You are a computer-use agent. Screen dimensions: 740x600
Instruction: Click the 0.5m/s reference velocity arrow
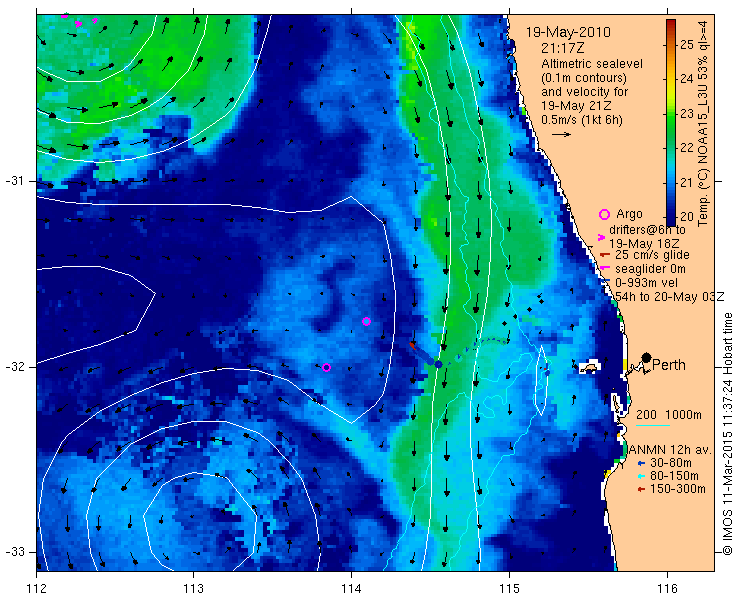561,135
